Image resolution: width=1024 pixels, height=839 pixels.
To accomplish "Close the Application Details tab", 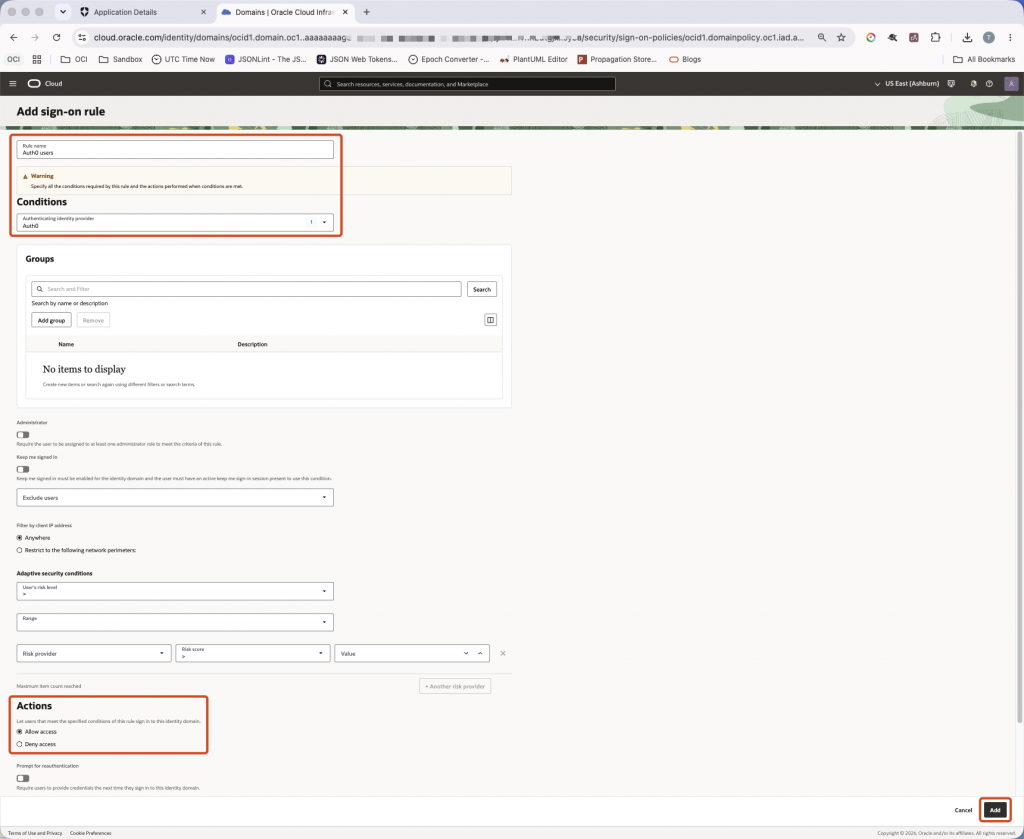I will click(x=203, y=12).
